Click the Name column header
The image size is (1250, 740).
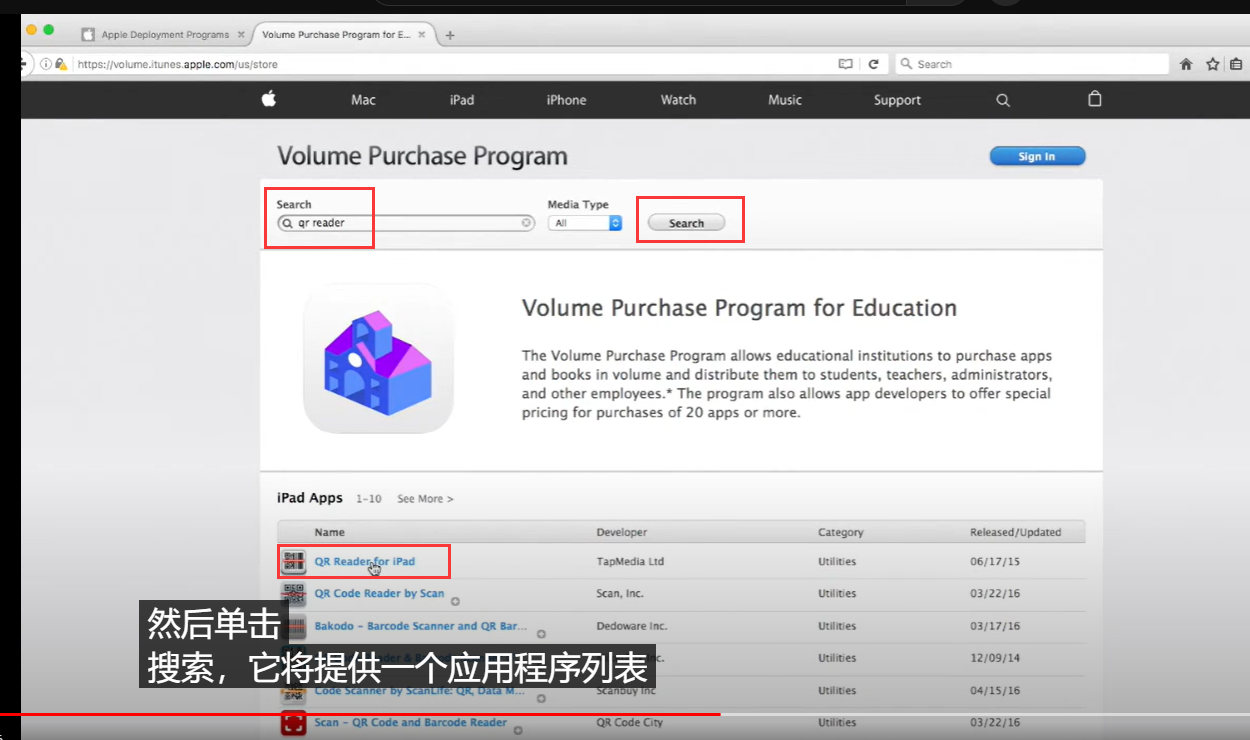pos(329,532)
